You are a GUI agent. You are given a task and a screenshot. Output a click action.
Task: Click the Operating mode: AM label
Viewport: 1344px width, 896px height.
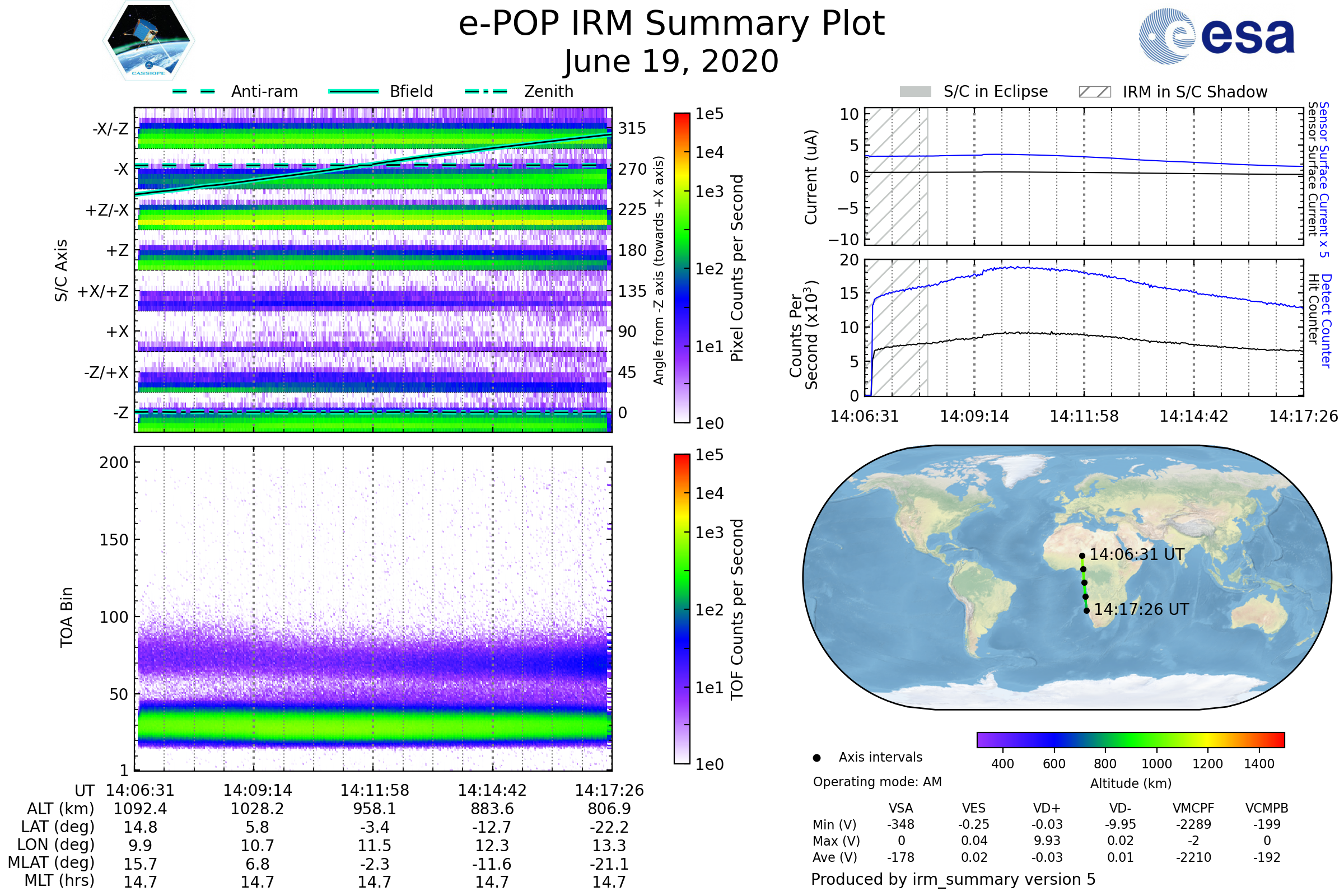[877, 782]
